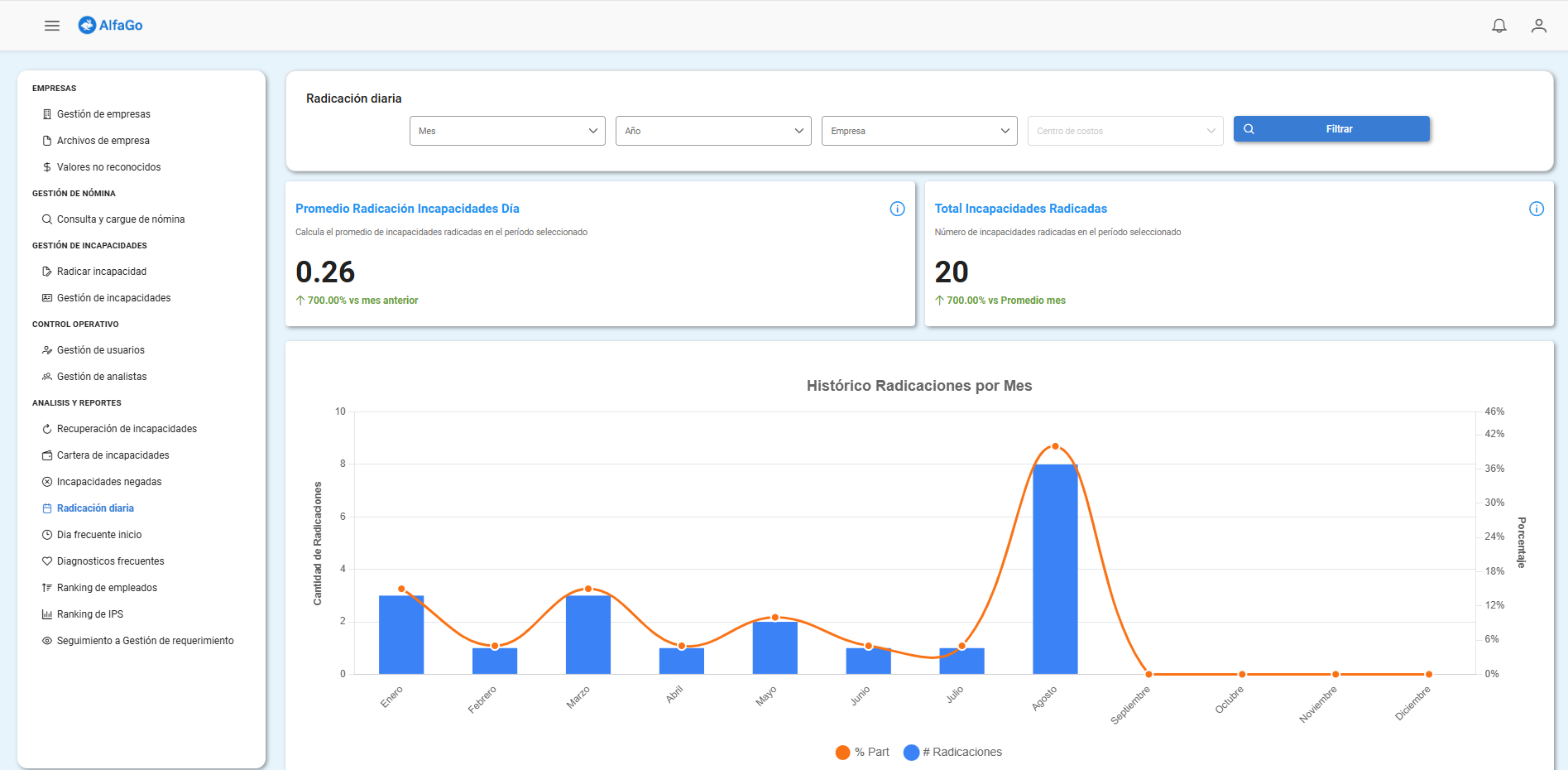The image size is (1568, 770).
Task: Click the bar chart icon for Ranking de IPS
Action: [47, 614]
